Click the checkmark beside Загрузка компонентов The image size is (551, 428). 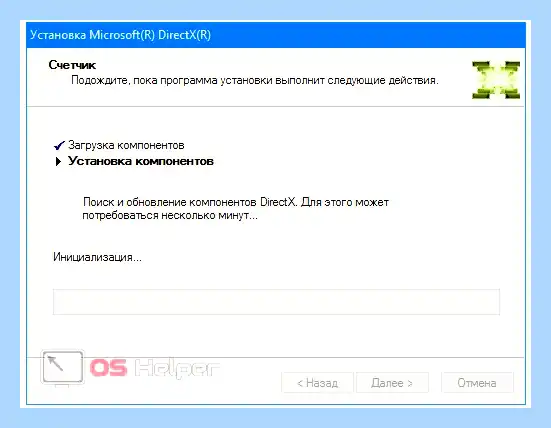[59, 145]
